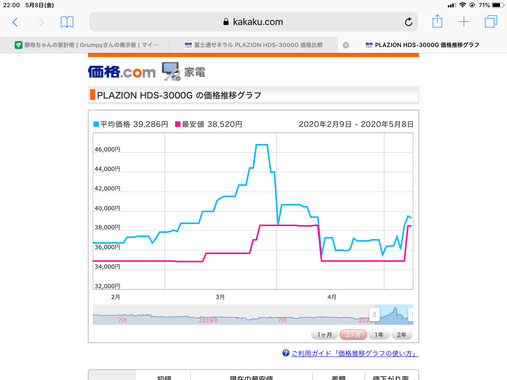The width and height of the screenshot is (507, 380).
Task: Click the 平均価格 39,286円 legend text
Action: [x=134, y=124]
